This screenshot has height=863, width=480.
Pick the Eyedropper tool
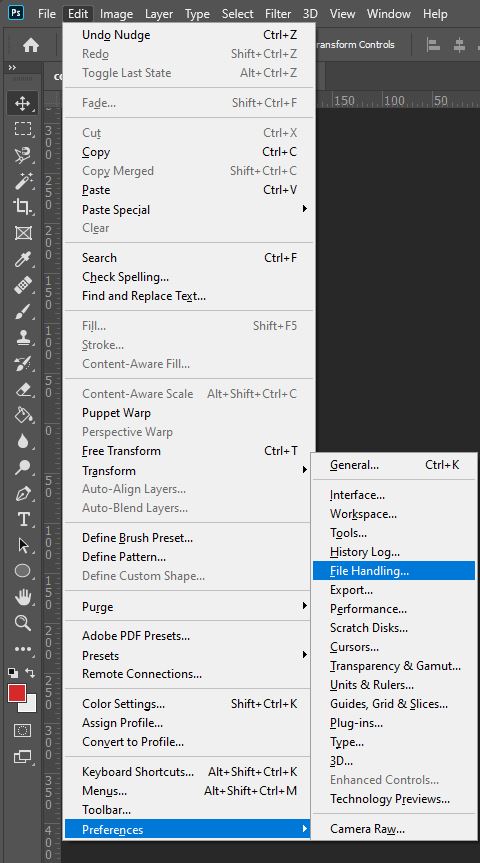(23, 259)
